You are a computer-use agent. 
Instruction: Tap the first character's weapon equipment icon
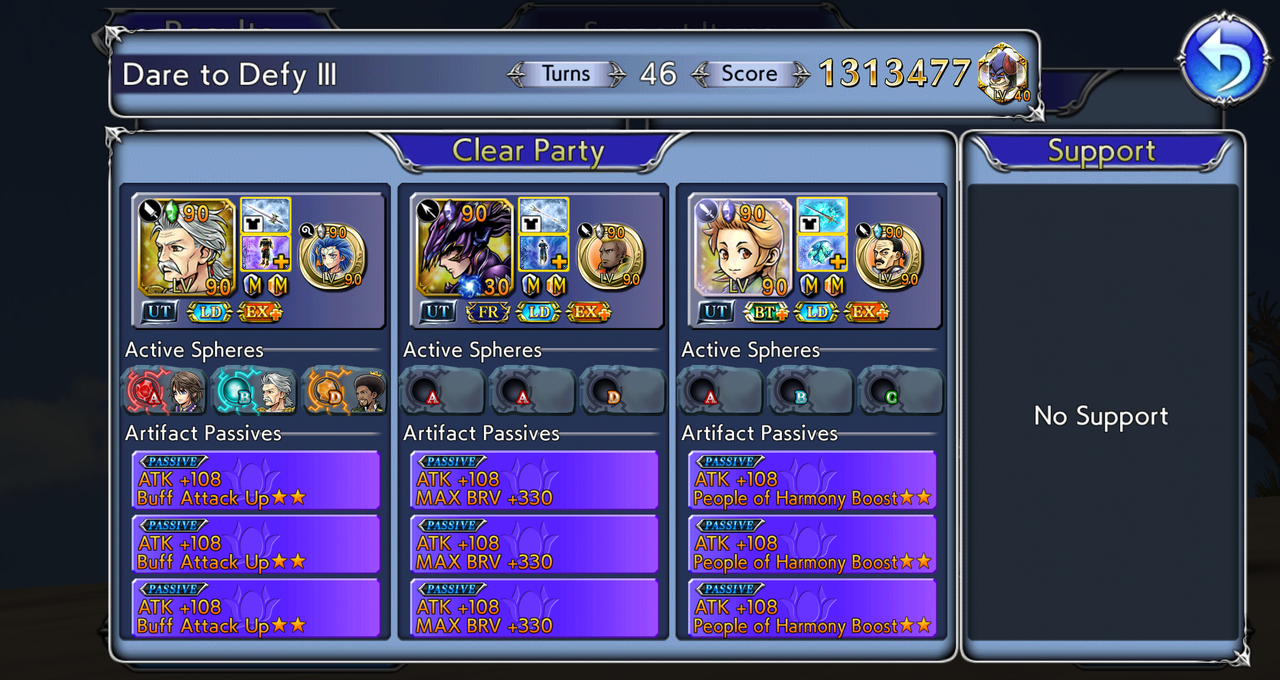(x=265, y=215)
